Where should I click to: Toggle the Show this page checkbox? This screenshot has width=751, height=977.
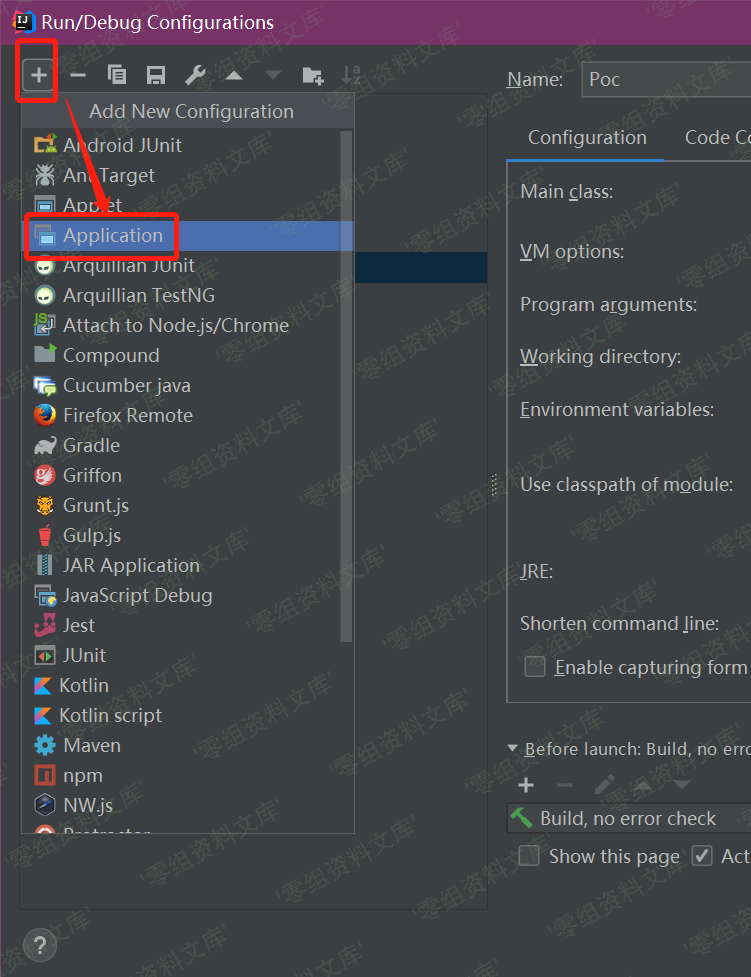click(529, 856)
